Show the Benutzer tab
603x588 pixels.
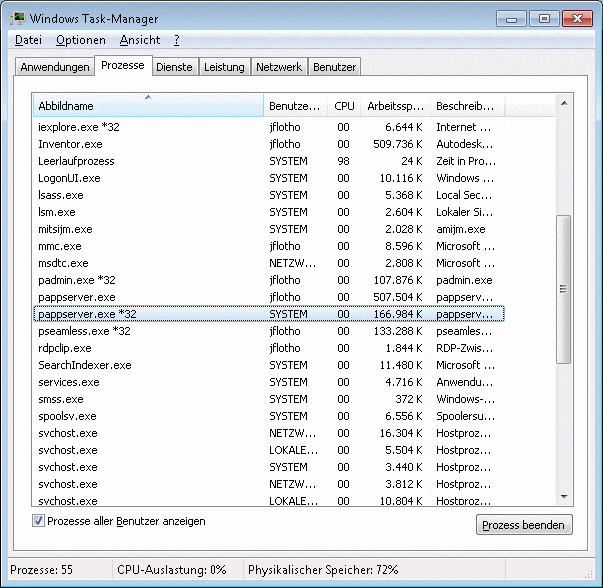pyautogui.click(x=334, y=67)
